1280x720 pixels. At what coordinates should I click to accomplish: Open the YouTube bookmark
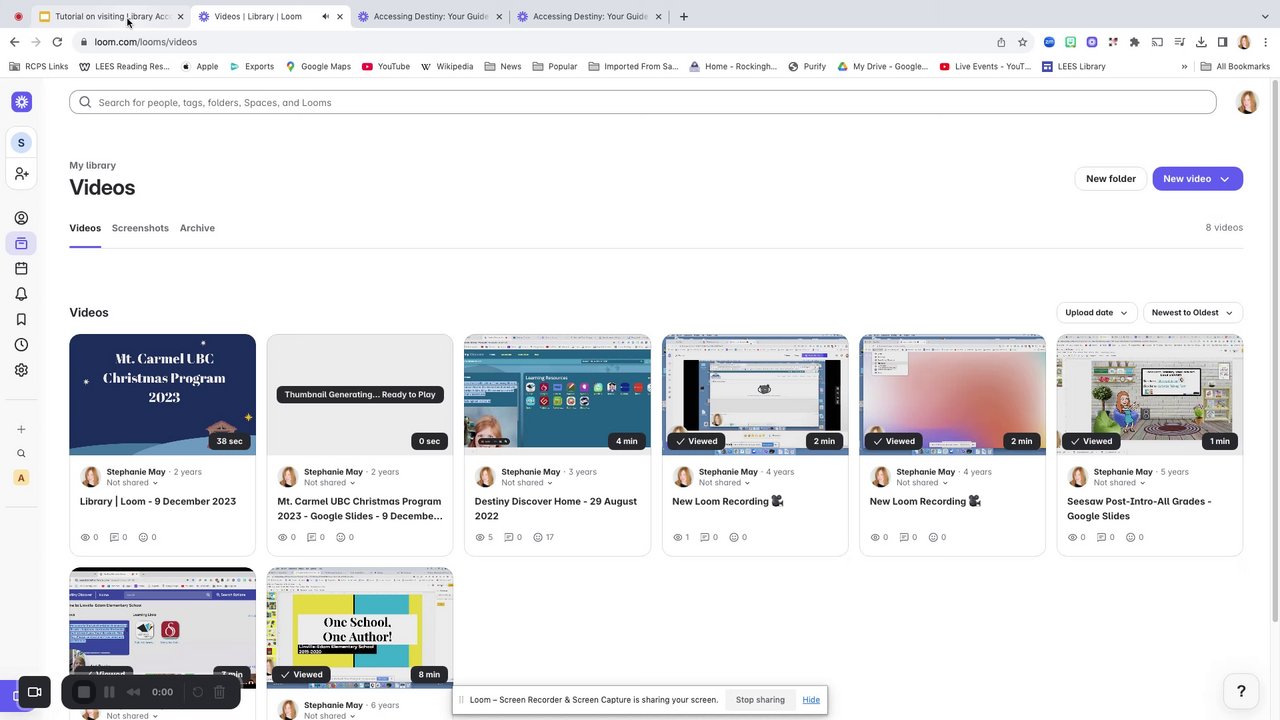[x=386, y=67]
